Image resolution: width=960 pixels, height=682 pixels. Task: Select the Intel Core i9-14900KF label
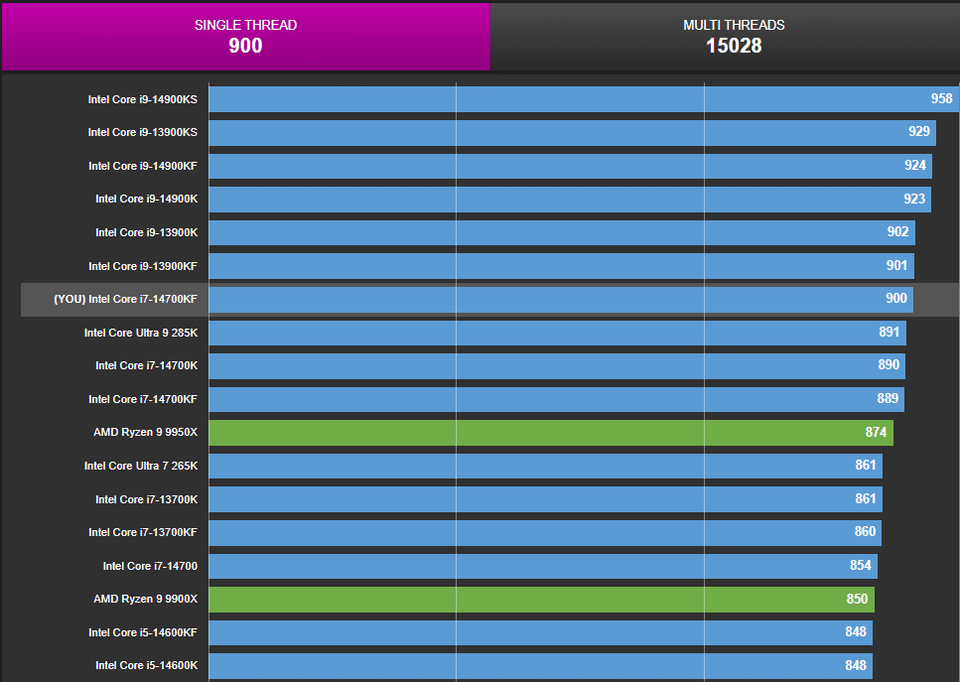click(143, 166)
